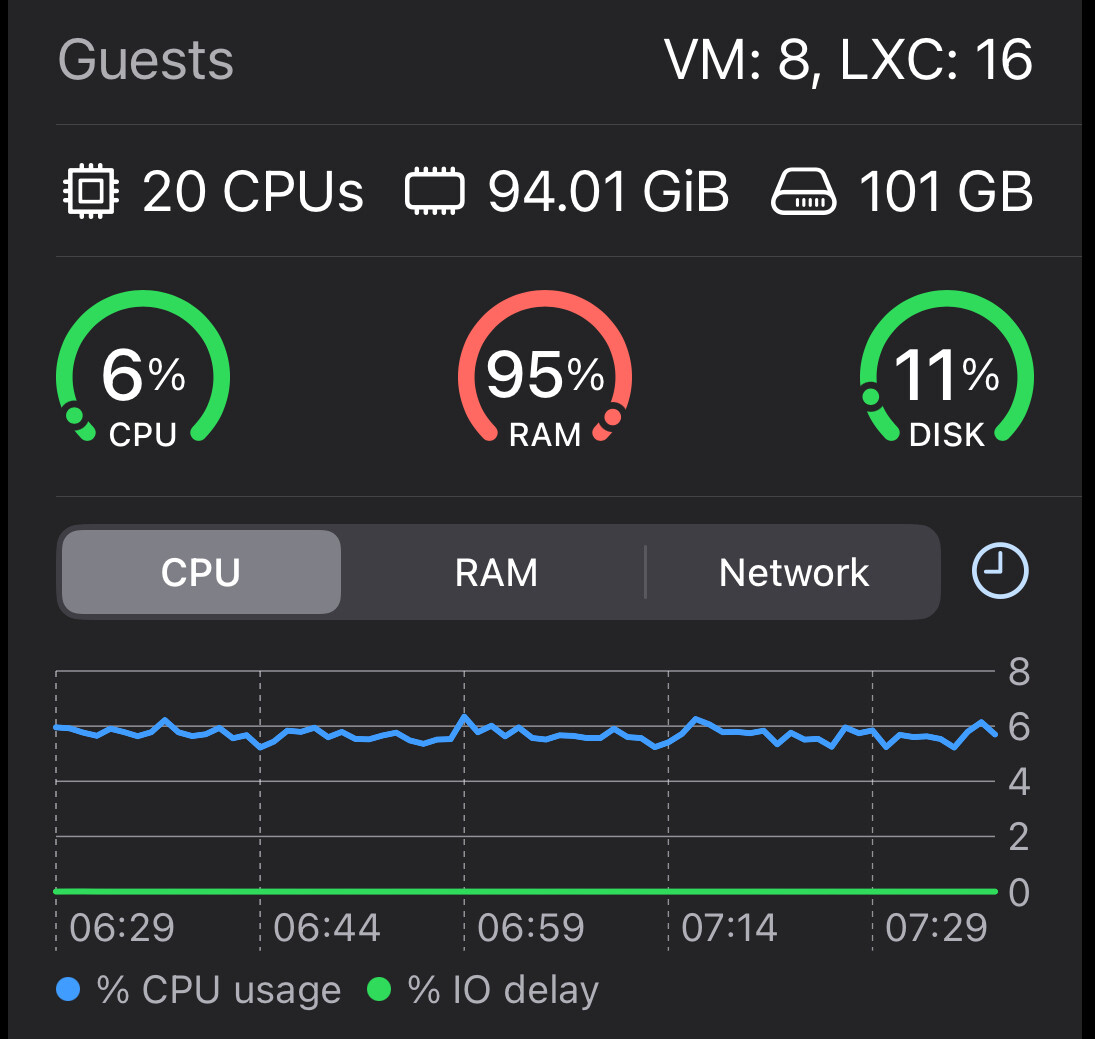Open the time range clock icon
The width and height of the screenshot is (1095, 1039).
tap(1000, 572)
